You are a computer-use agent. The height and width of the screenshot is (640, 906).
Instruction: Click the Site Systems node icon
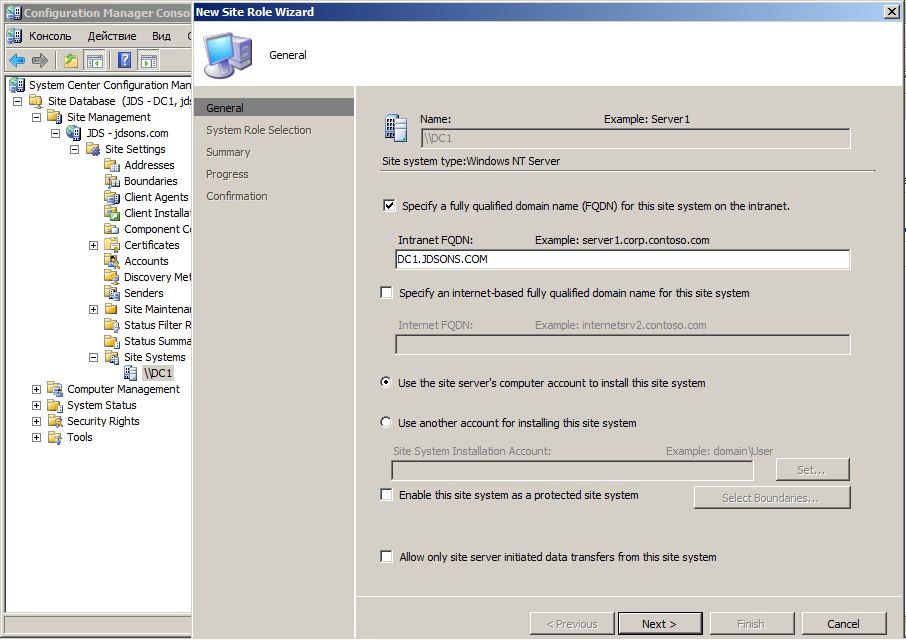tap(112, 357)
